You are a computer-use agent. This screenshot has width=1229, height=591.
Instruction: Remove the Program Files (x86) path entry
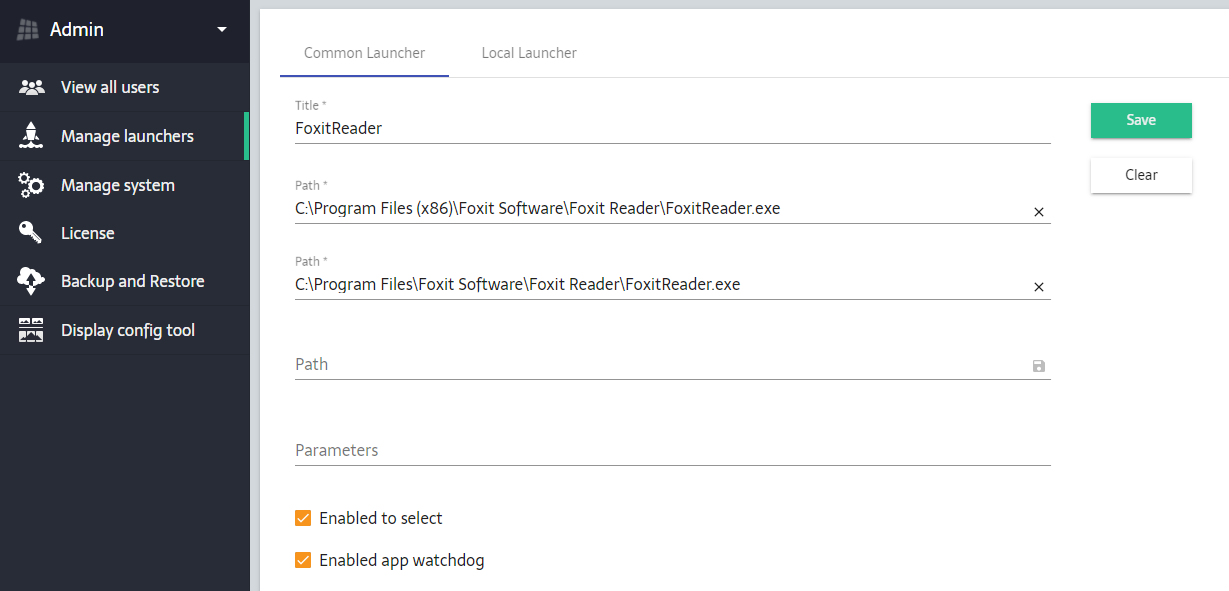click(x=1038, y=212)
